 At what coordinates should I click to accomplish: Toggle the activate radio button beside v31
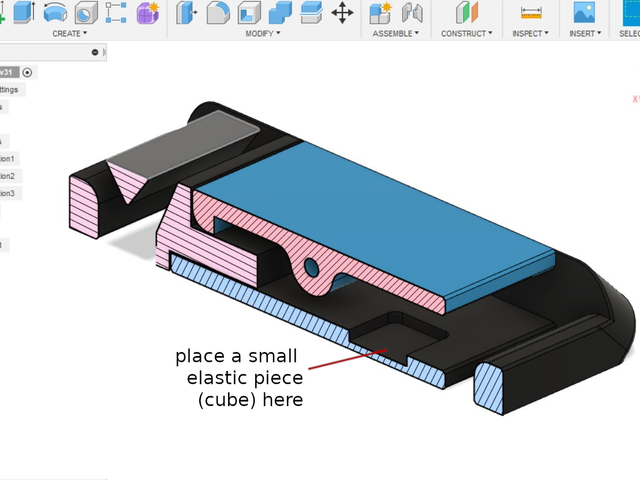[27, 73]
